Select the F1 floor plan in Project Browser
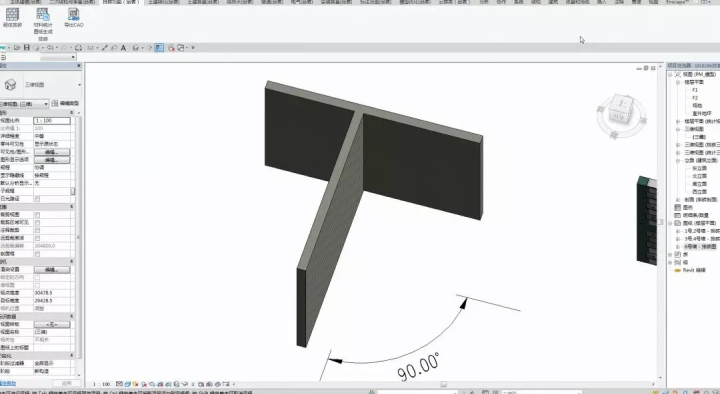The width and height of the screenshot is (720, 394). (x=694, y=90)
